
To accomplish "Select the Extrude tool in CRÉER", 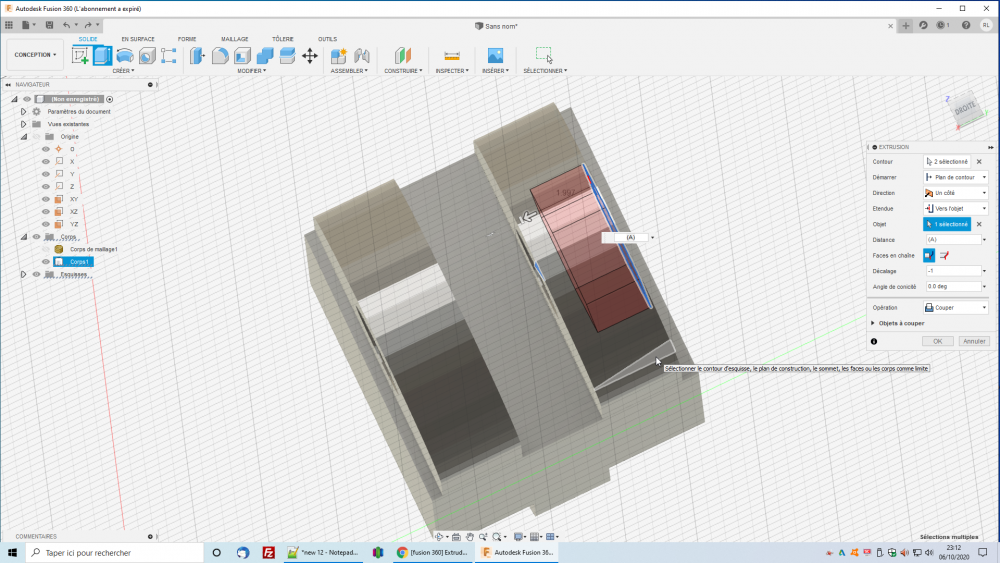I will pos(103,55).
